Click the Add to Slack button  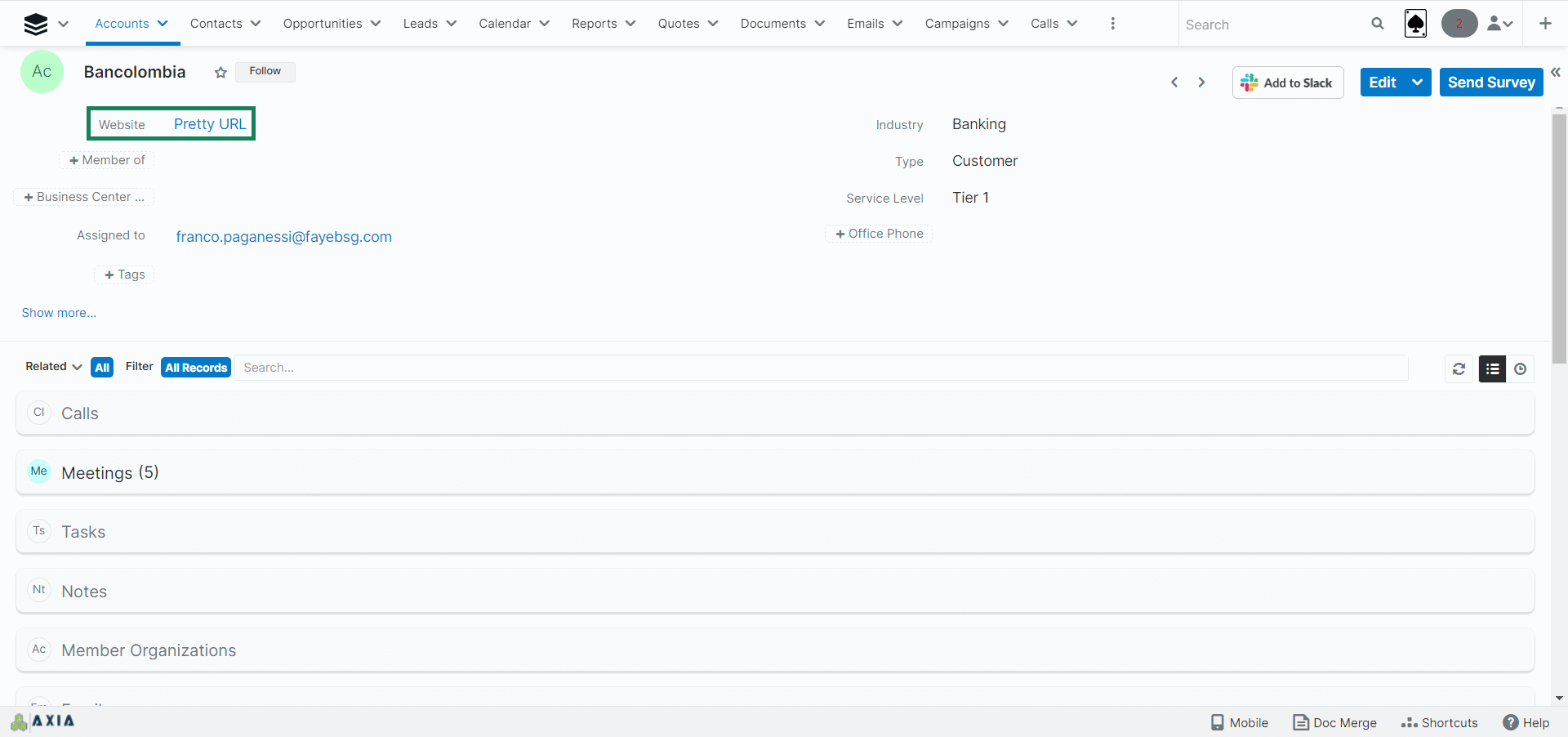(1288, 83)
